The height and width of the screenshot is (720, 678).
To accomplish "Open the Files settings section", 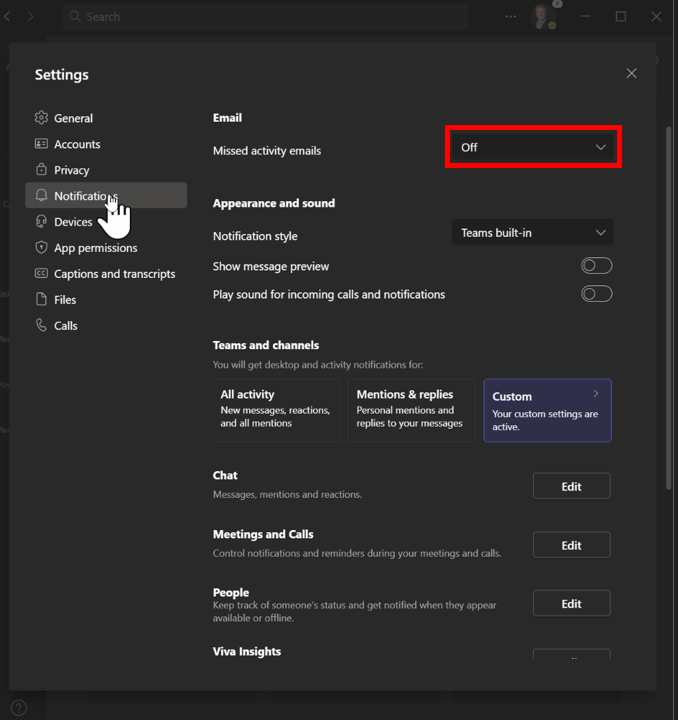I will [x=106, y=299].
